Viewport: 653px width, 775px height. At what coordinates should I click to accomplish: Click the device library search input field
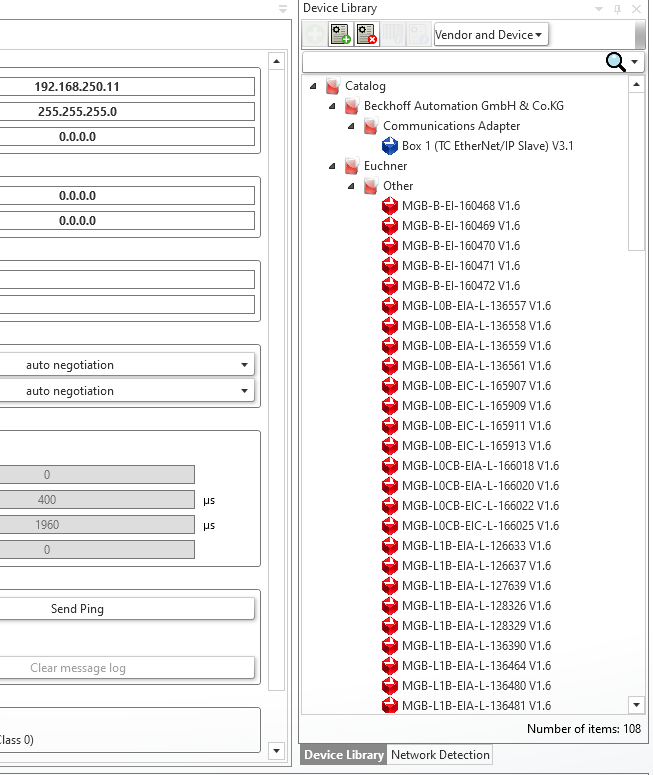point(452,63)
